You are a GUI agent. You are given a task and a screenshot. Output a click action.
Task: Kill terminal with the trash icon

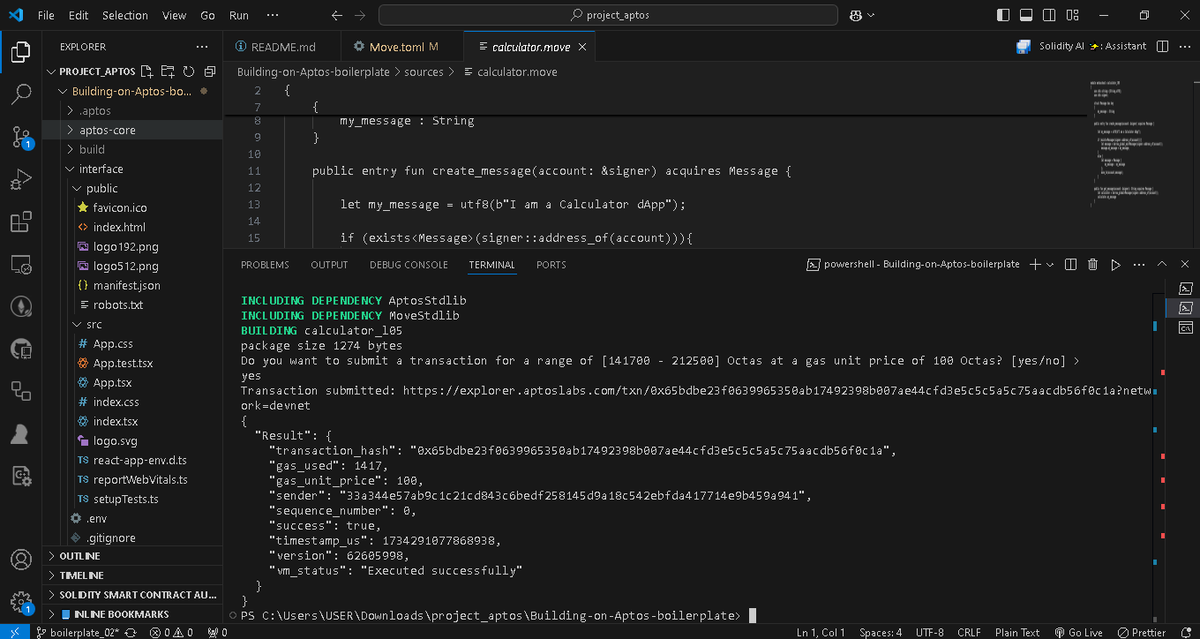[1093, 264]
